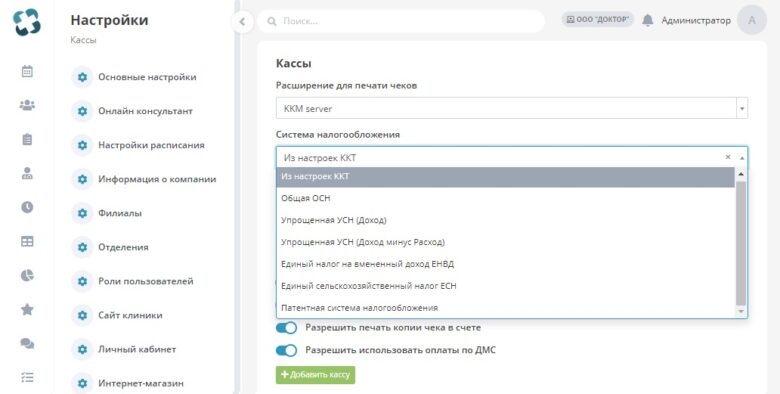Open Информация о компании settings page

click(157, 179)
